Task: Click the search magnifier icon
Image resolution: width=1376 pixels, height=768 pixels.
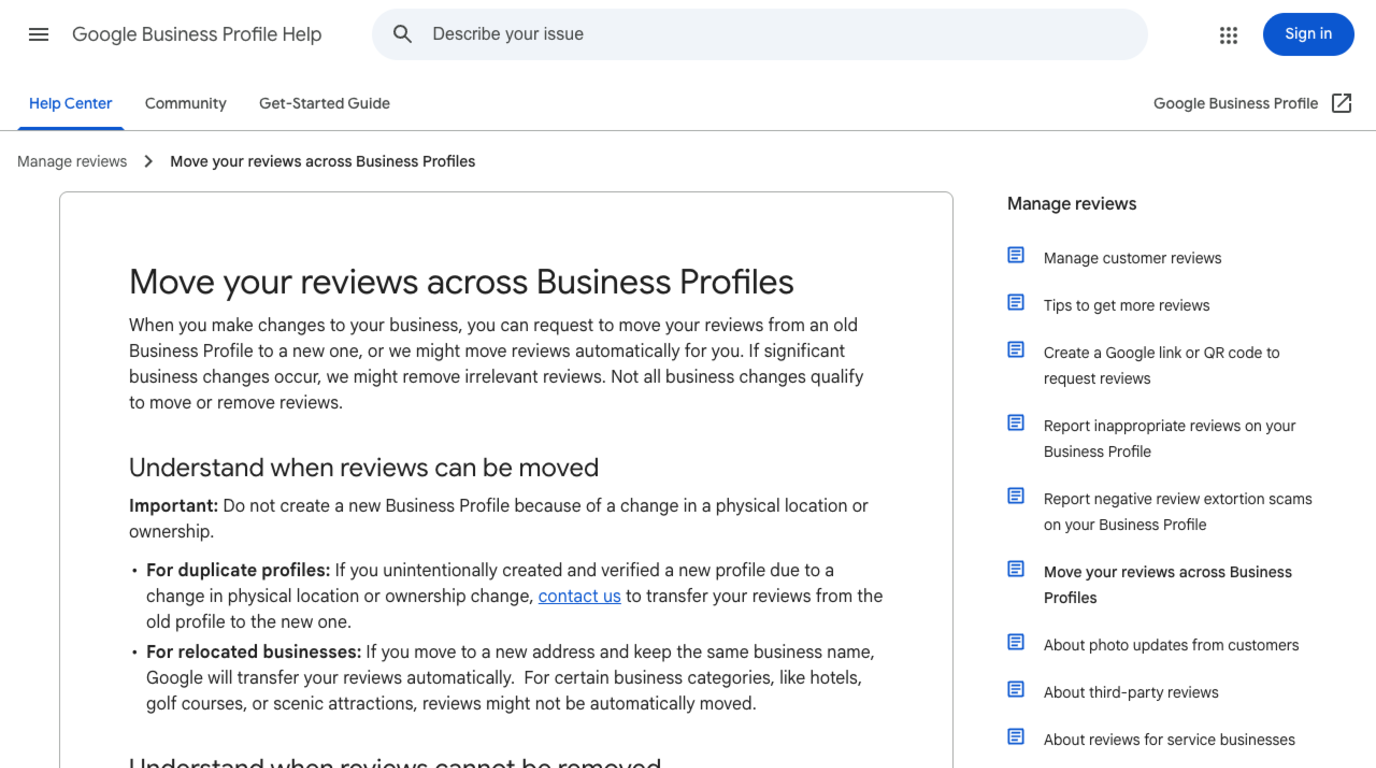Action: click(x=402, y=34)
